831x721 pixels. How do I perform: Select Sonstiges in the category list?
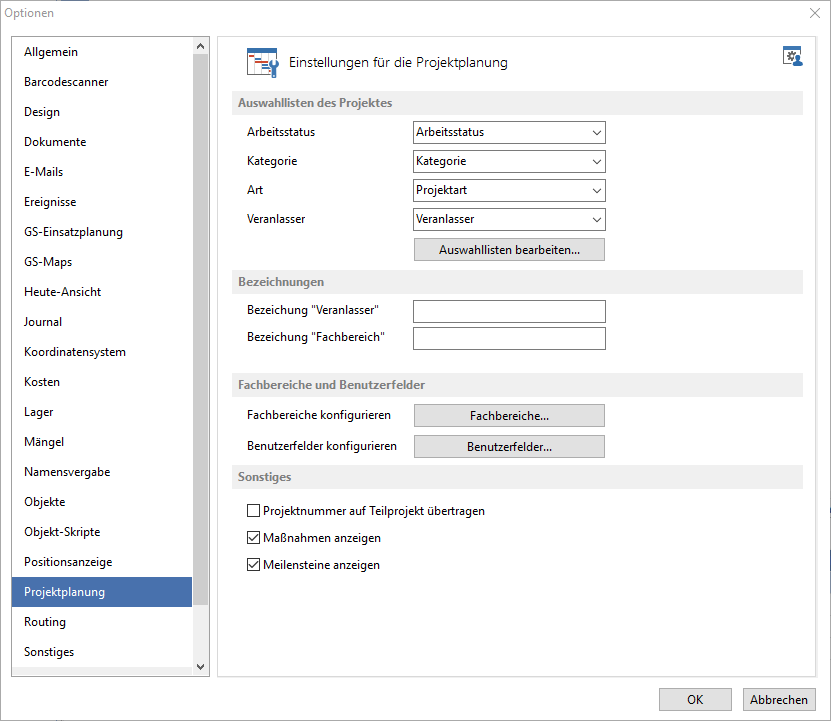click(x=102, y=652)
